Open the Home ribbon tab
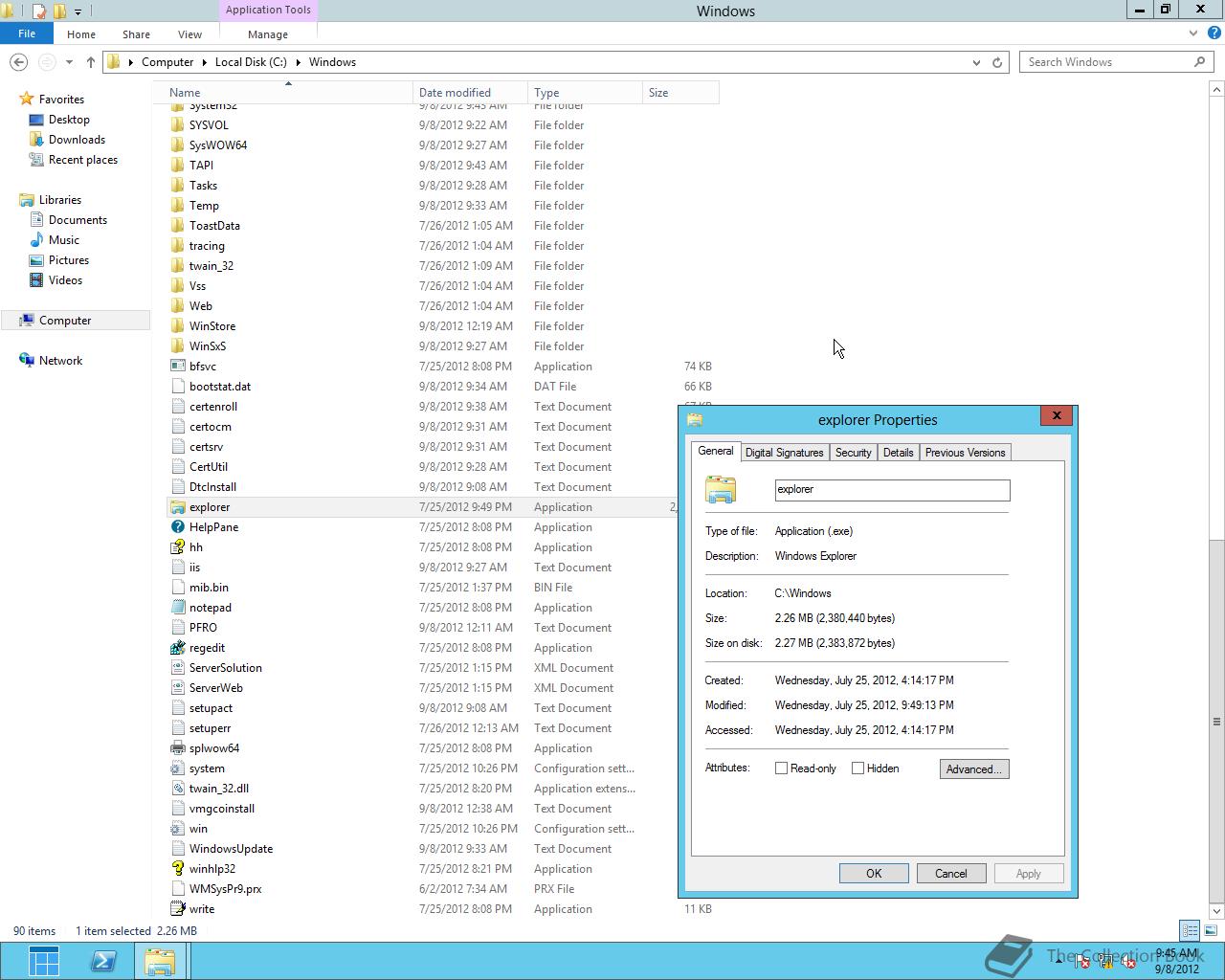The image size is (1225, 980). point(81,33)
